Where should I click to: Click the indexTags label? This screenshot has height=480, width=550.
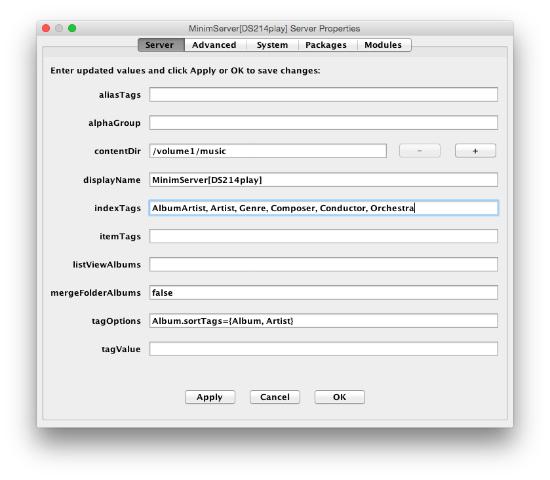click(118, 208)
